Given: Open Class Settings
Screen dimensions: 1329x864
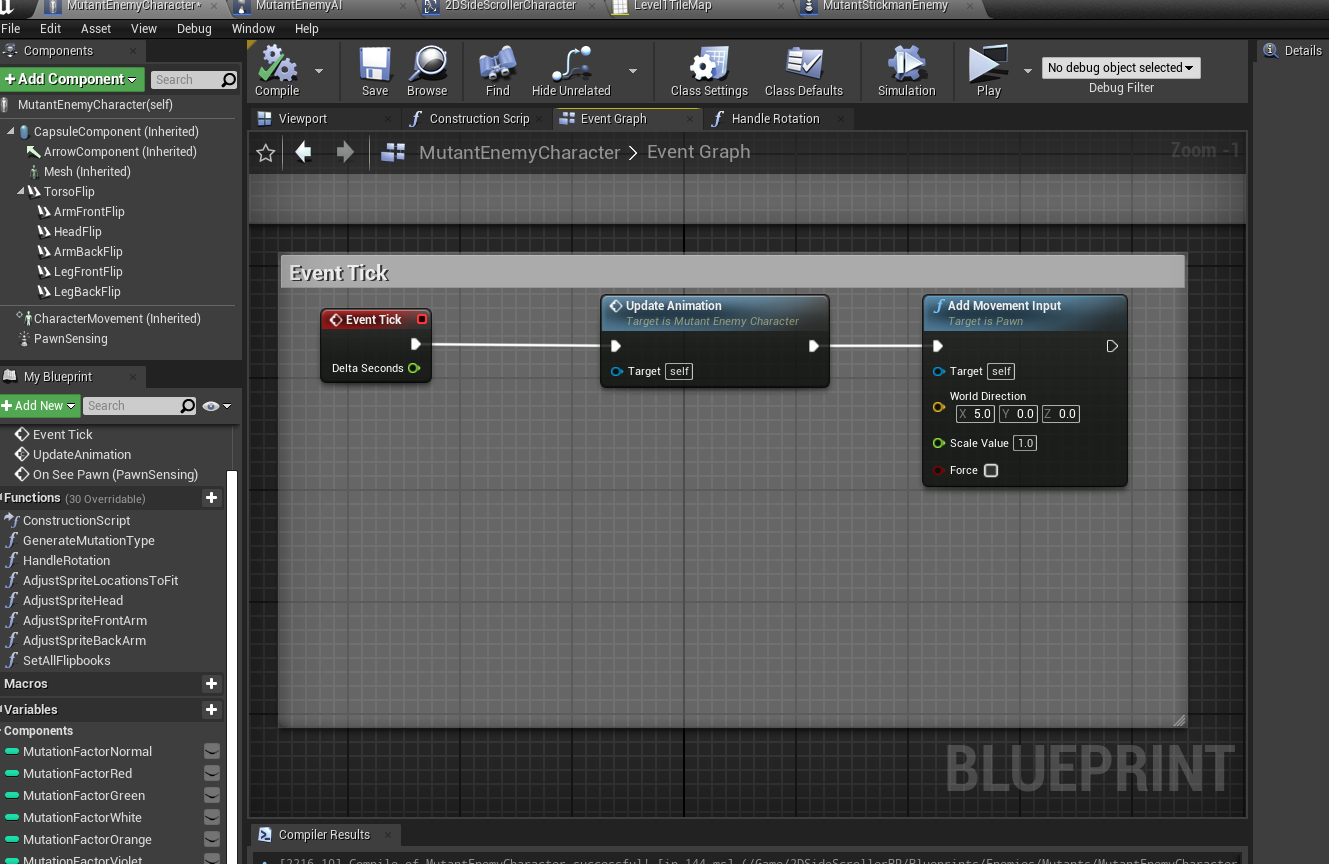Looking at the screenshot, I should coord(709,71).
